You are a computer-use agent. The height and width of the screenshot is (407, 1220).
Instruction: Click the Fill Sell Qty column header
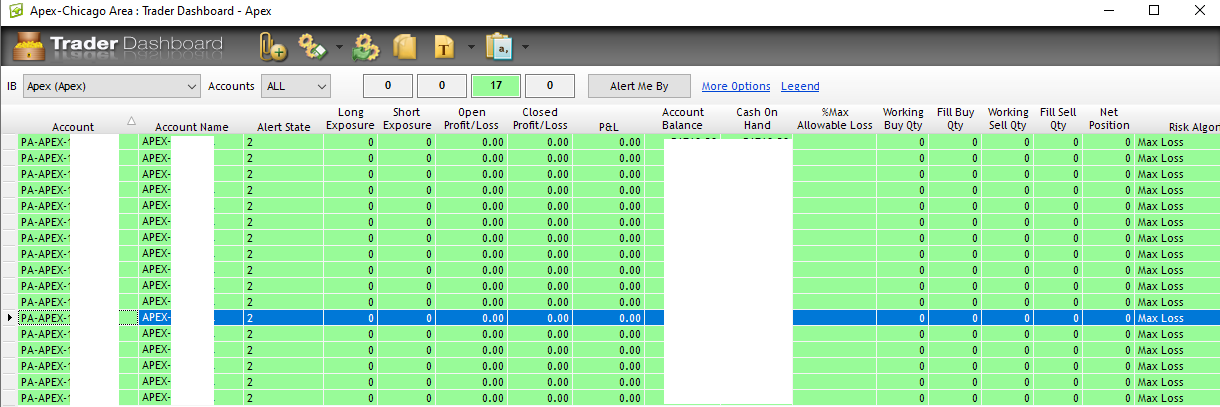[x=1059, y=119]
